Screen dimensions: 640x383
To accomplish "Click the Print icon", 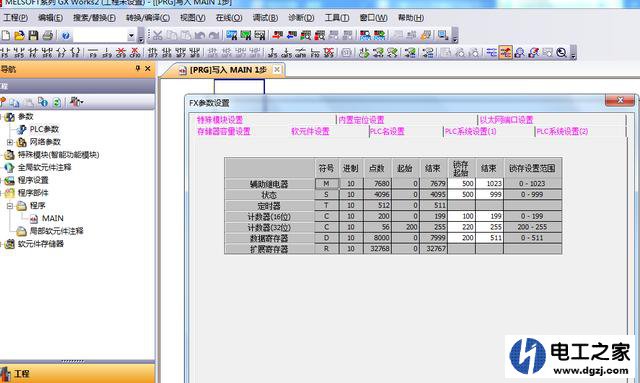I will (x=47, y=36).
